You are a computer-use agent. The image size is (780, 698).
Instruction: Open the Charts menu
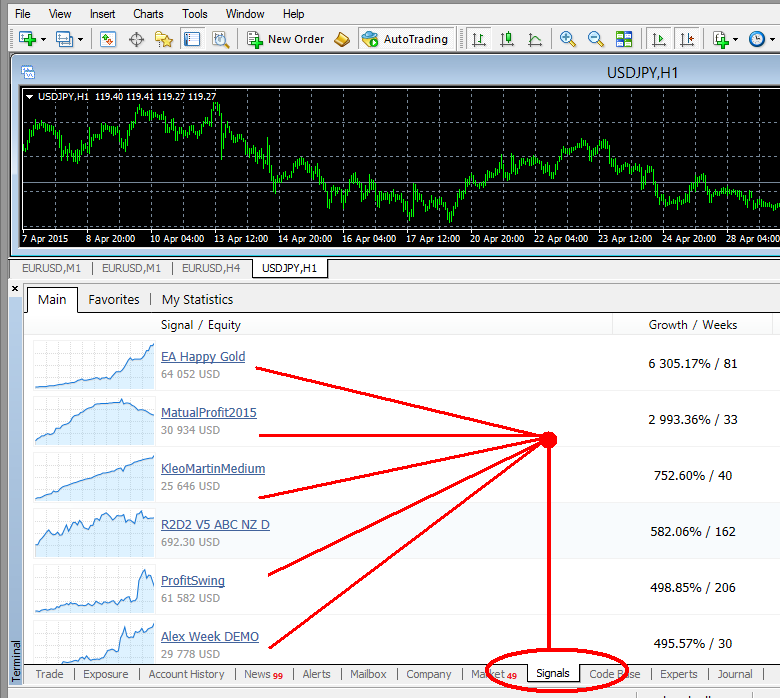point(148,14)
